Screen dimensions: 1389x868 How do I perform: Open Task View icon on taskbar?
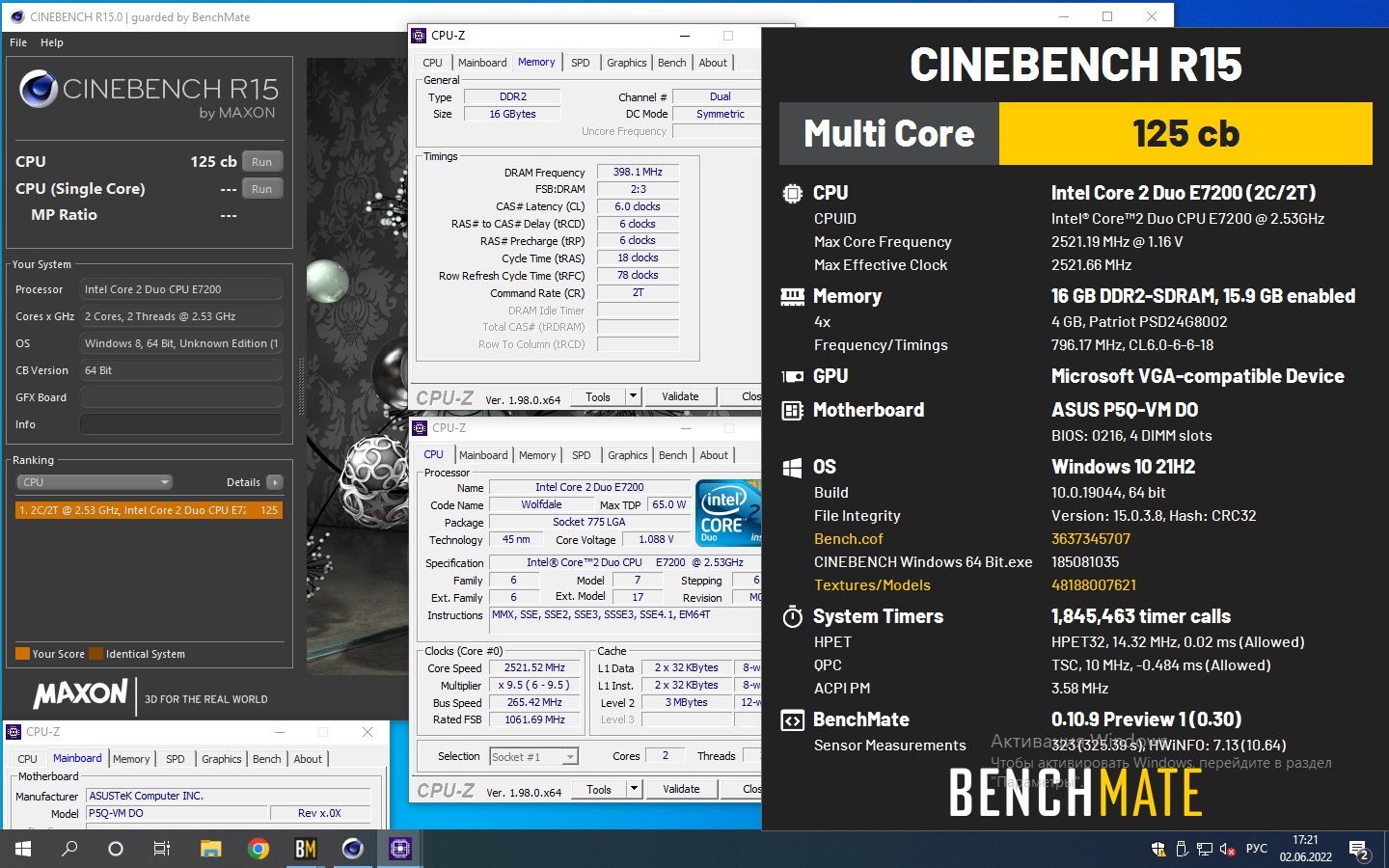[162, 849]
